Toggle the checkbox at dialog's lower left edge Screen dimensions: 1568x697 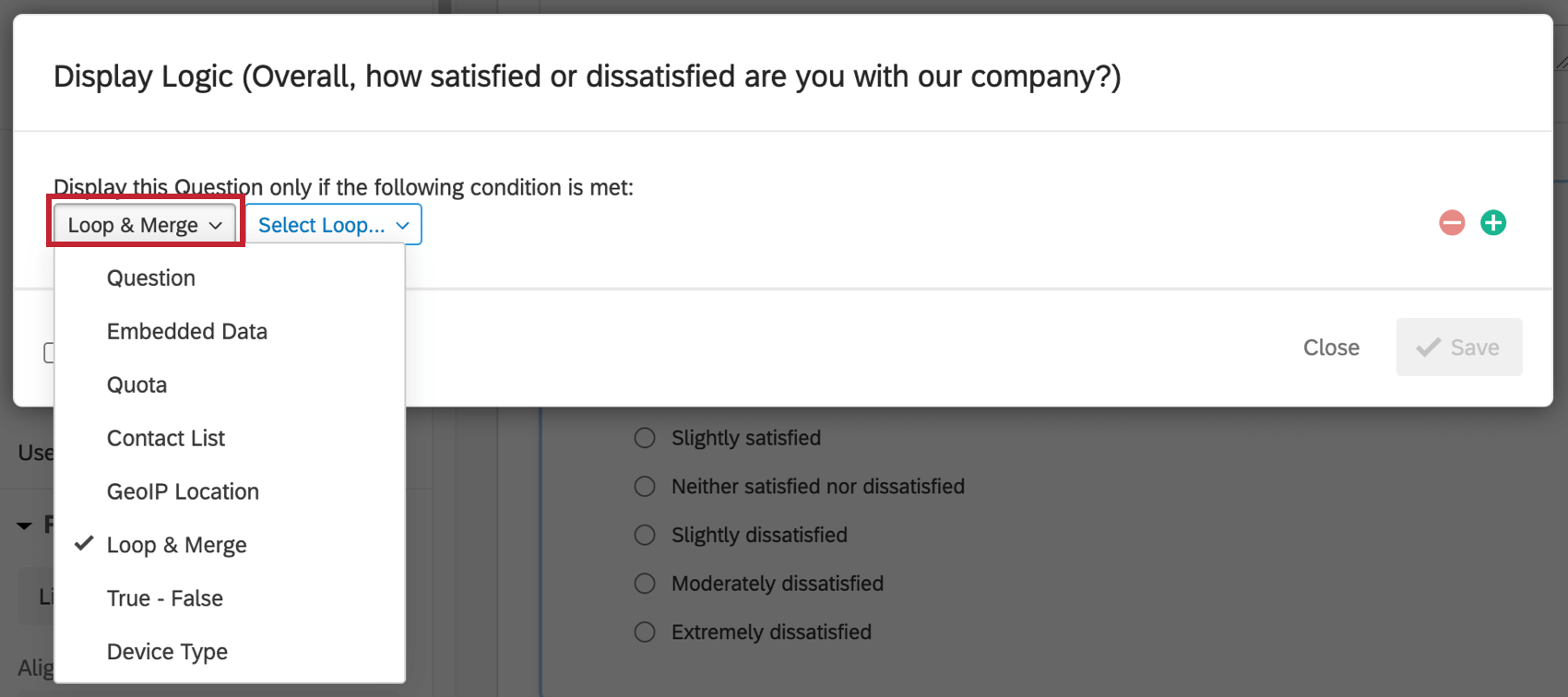[50, 353]
